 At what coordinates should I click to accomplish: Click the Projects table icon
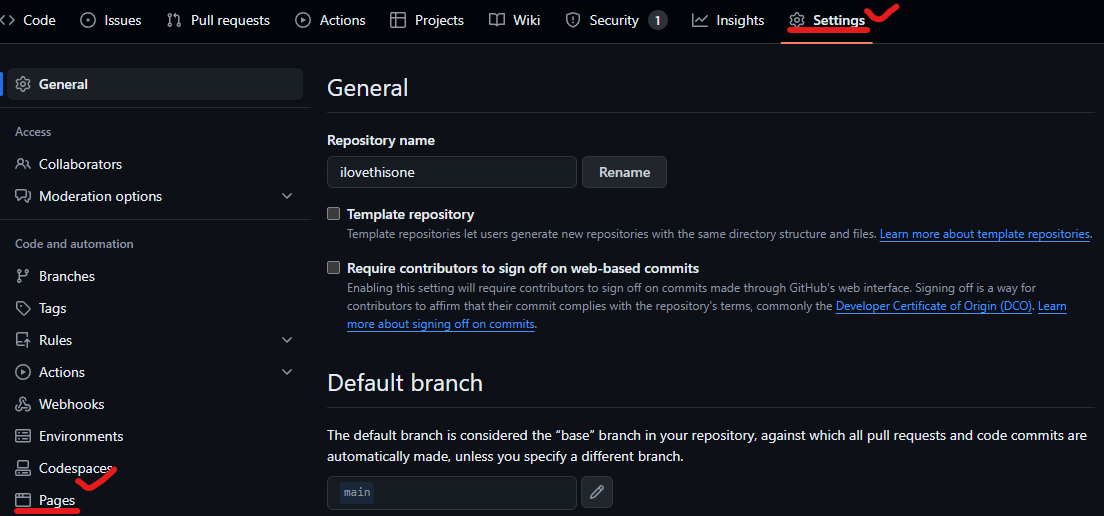398,20
